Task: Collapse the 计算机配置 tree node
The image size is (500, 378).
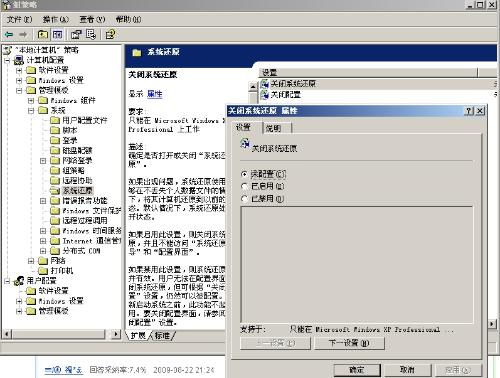Action: [7, 60]
